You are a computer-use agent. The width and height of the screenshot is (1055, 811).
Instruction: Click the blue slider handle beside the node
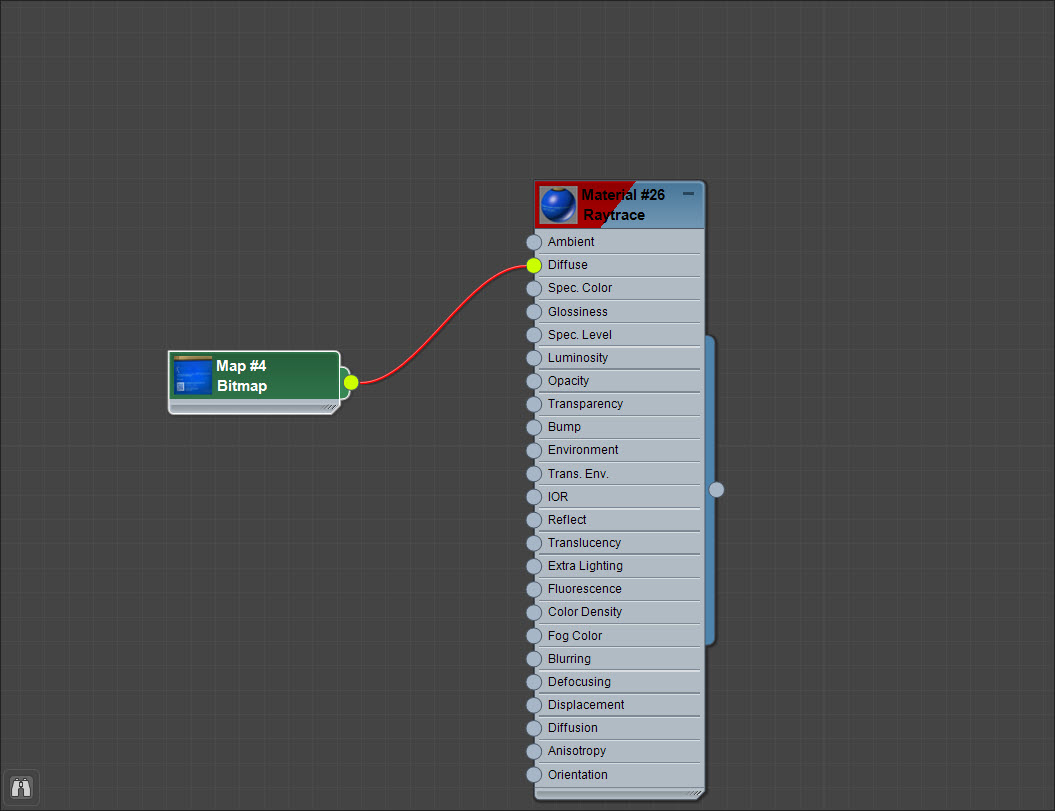[716, 489]
